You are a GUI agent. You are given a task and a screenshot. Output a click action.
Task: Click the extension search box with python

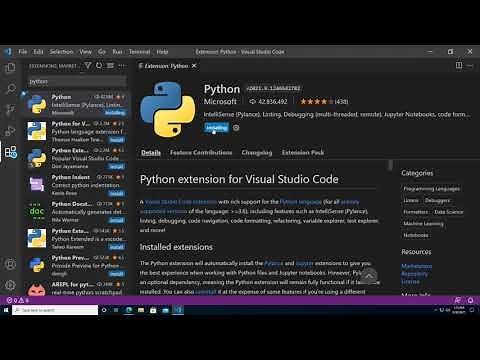pos(77,81)
